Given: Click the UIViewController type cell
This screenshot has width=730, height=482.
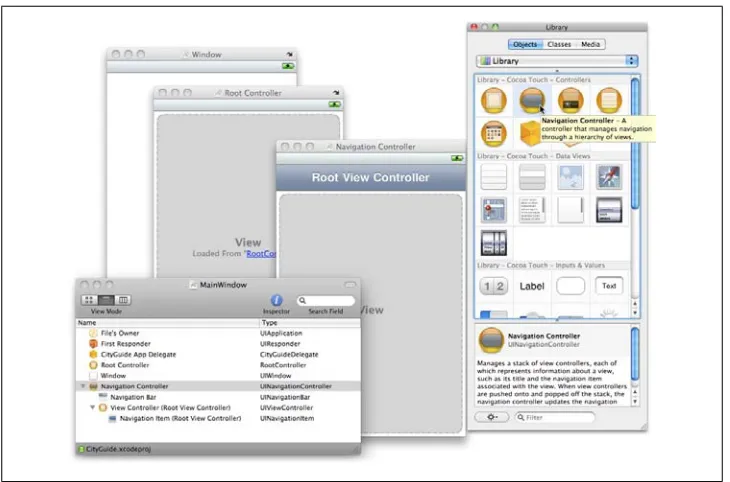Looking at the screenshot, I should pyautogui.click(x=287, y=407).
